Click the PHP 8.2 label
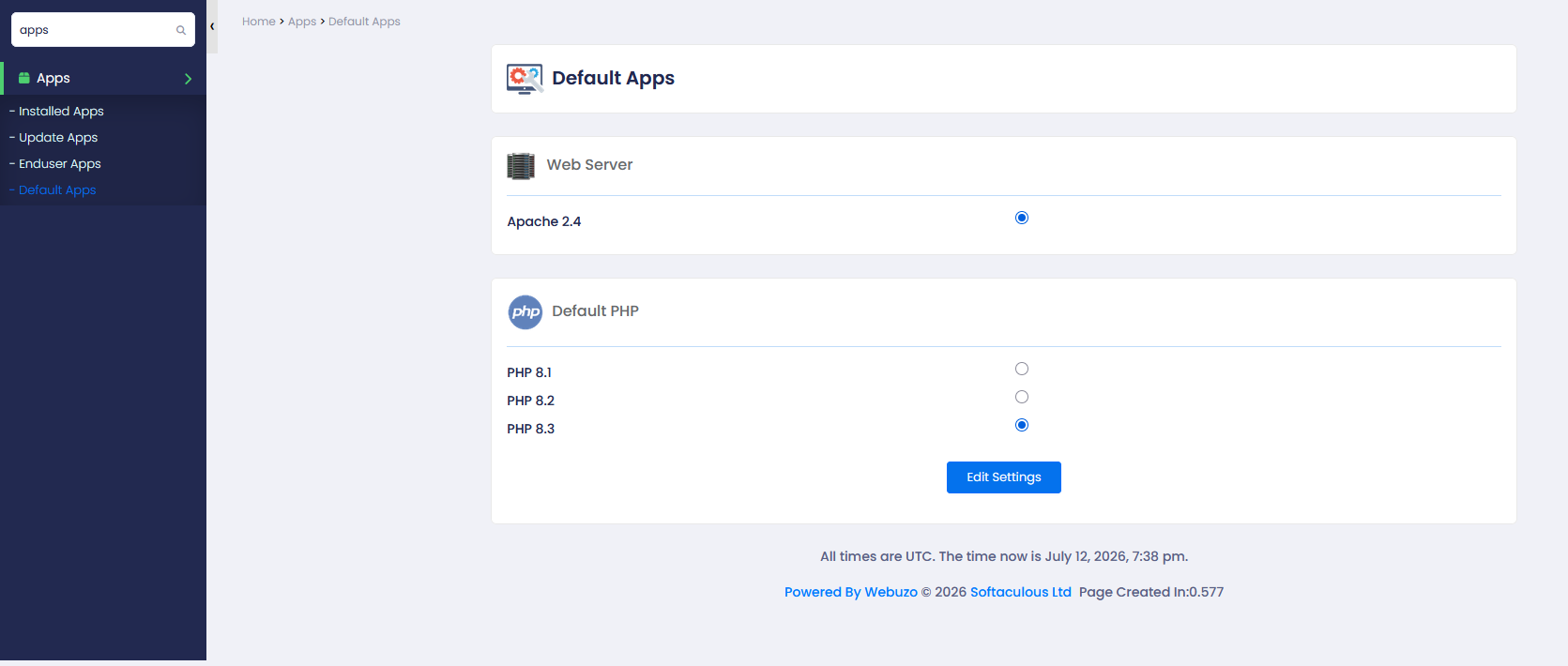The image size is (1568, 666). pos(531,401)
